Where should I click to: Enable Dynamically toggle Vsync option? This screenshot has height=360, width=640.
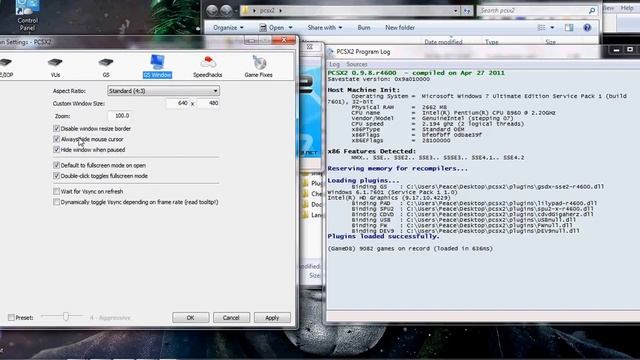tap(56, 202)
